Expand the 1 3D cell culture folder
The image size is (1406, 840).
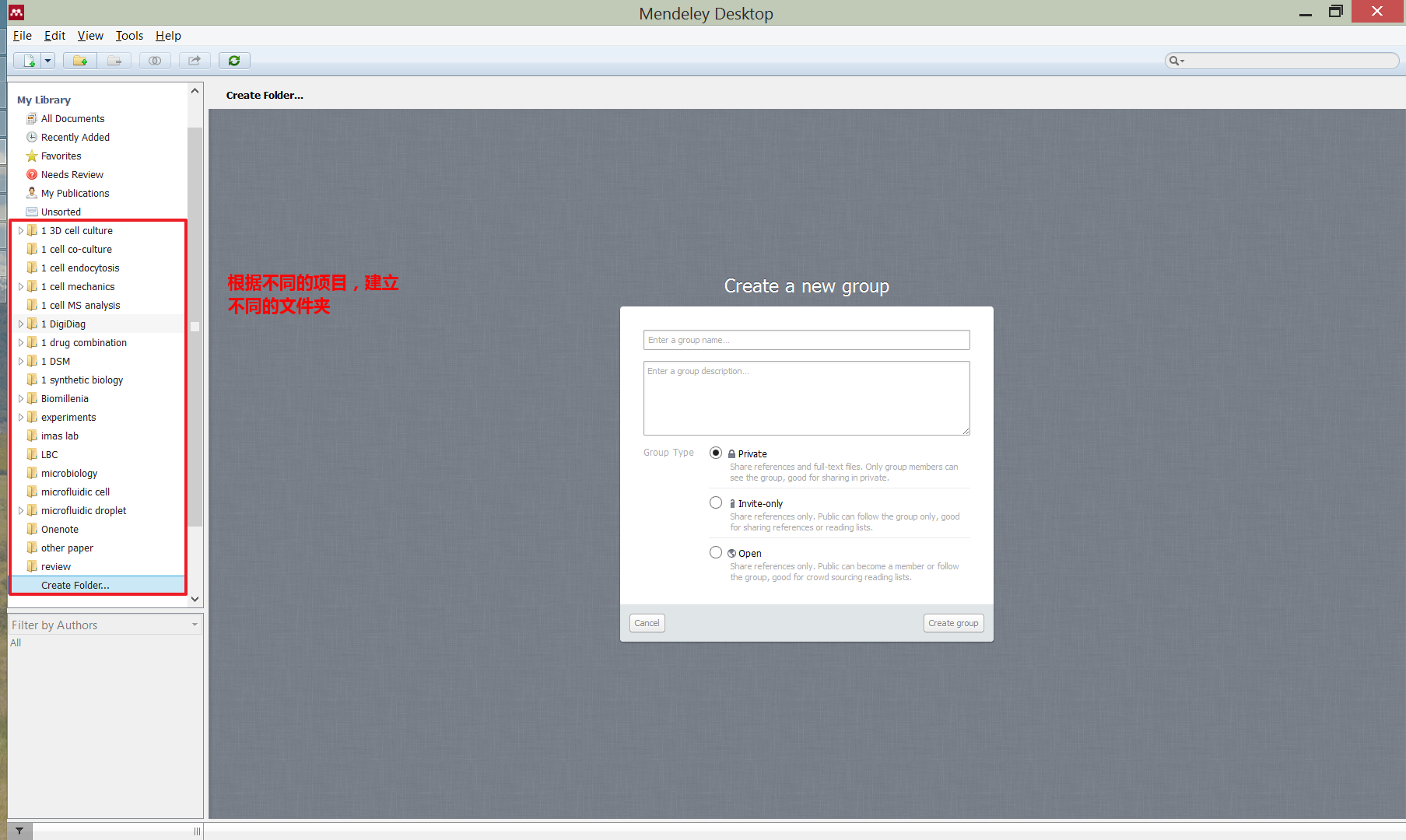[x=21, y=230]
